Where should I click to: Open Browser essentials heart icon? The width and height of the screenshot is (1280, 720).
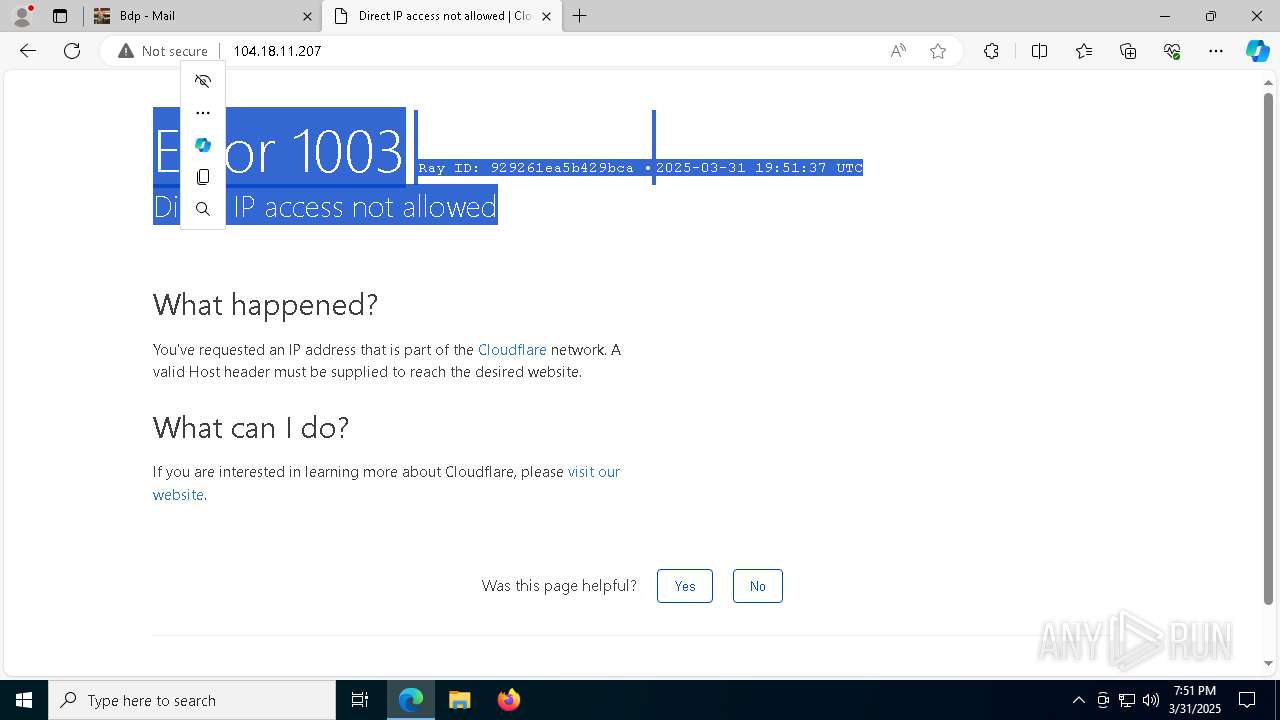click(x=1172, y=51)
